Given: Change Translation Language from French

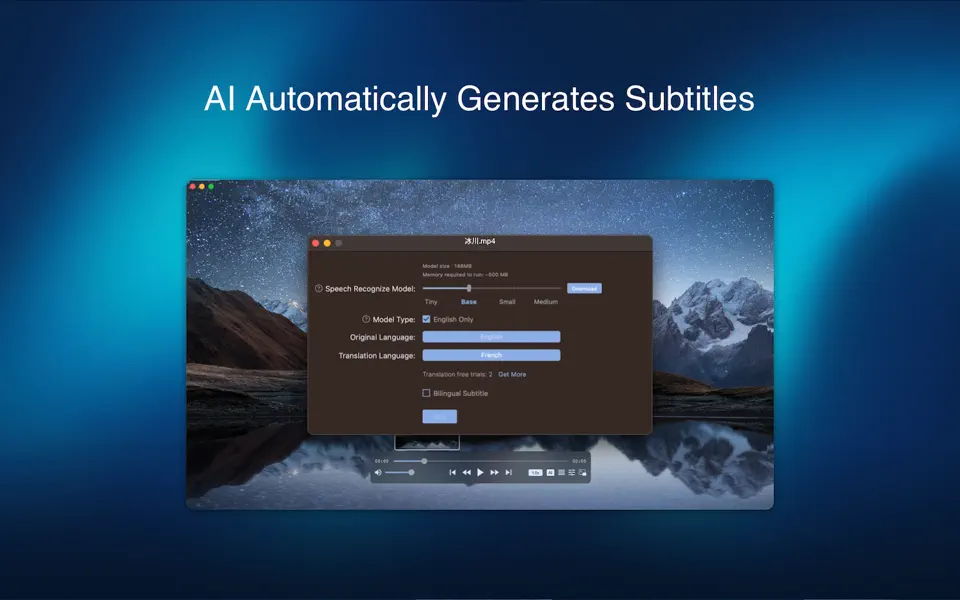Looking at the screenshot, I should click(490, 355).
